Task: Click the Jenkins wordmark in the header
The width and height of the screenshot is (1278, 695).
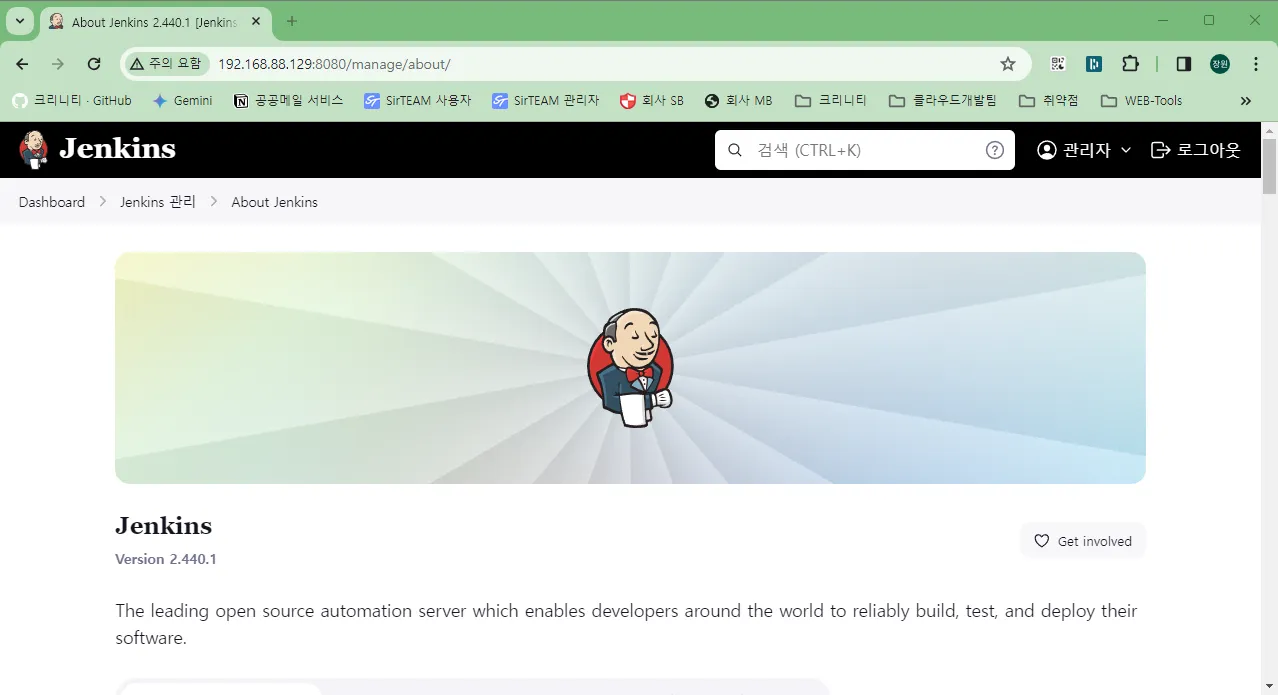Action: point(117,149)
